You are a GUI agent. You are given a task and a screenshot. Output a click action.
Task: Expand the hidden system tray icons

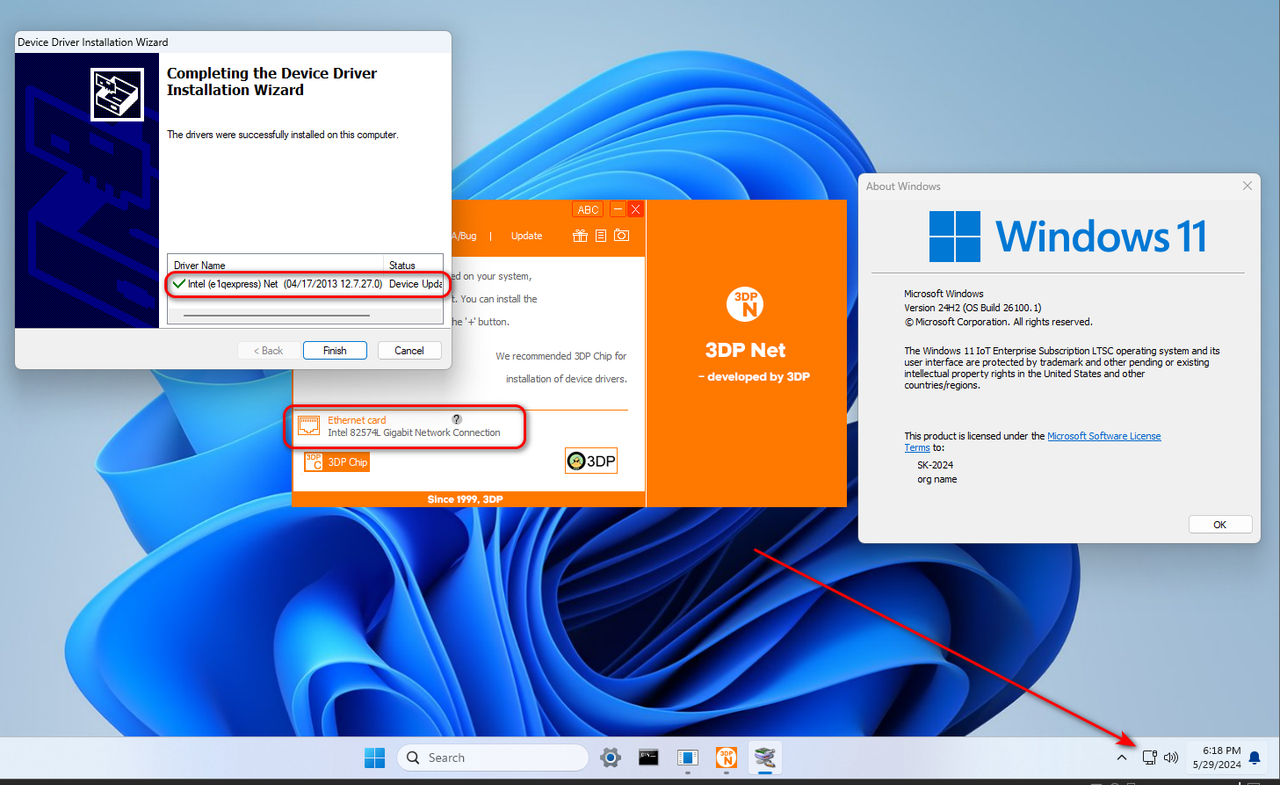coord(1121,758)
